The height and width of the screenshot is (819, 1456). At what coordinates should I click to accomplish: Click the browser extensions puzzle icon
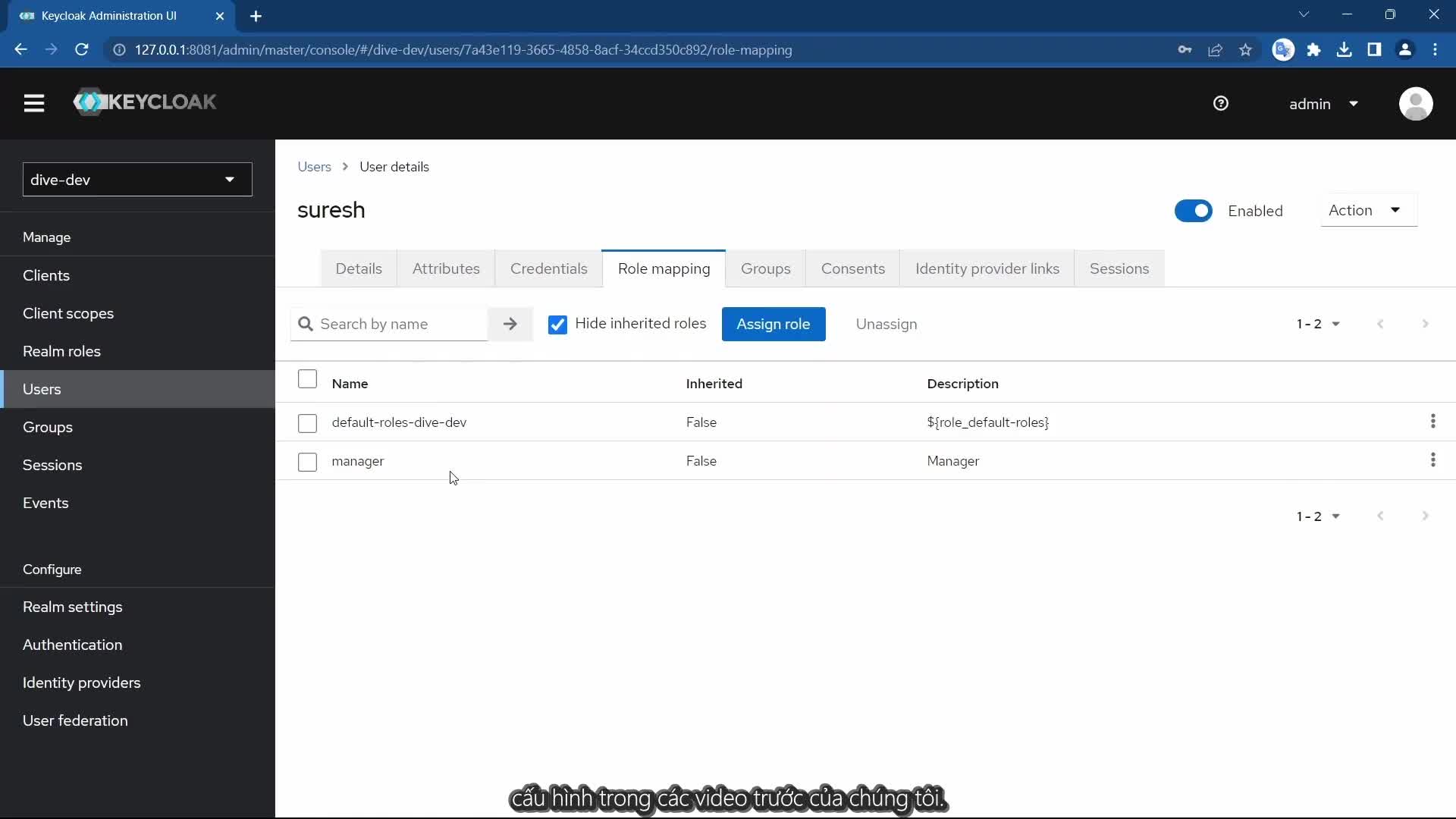(x=1313, y=50)
